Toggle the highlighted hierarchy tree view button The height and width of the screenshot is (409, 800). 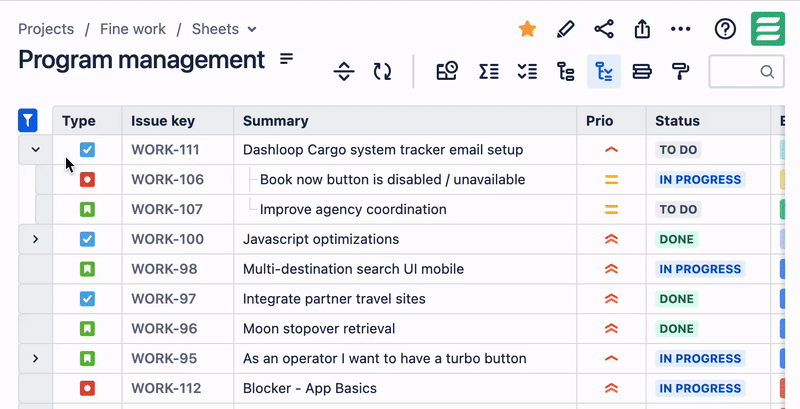(x=604, y=71)
